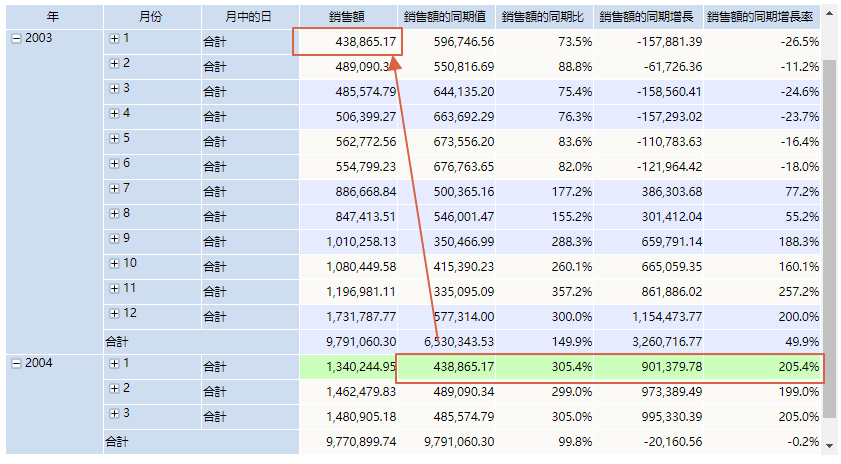
Task: Select the 205.4% growth rate cell
Action: coord(762,367)
